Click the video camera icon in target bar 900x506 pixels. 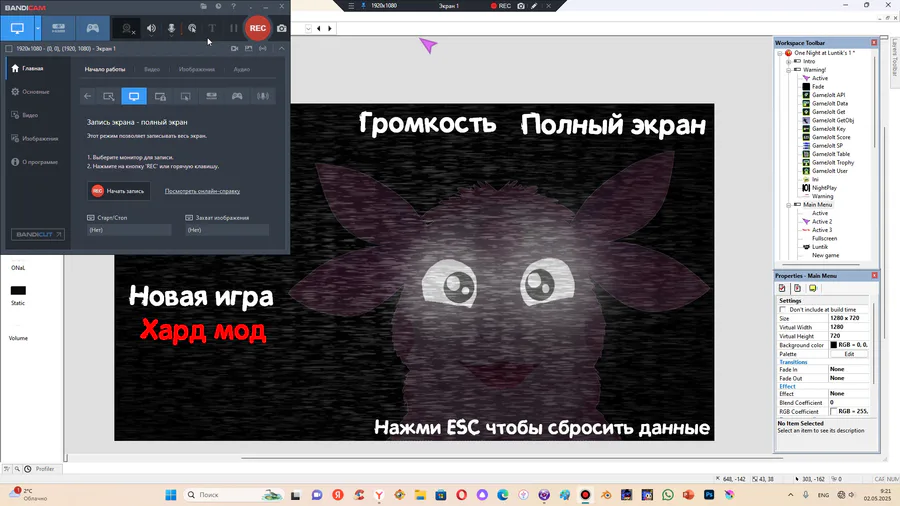234,49
